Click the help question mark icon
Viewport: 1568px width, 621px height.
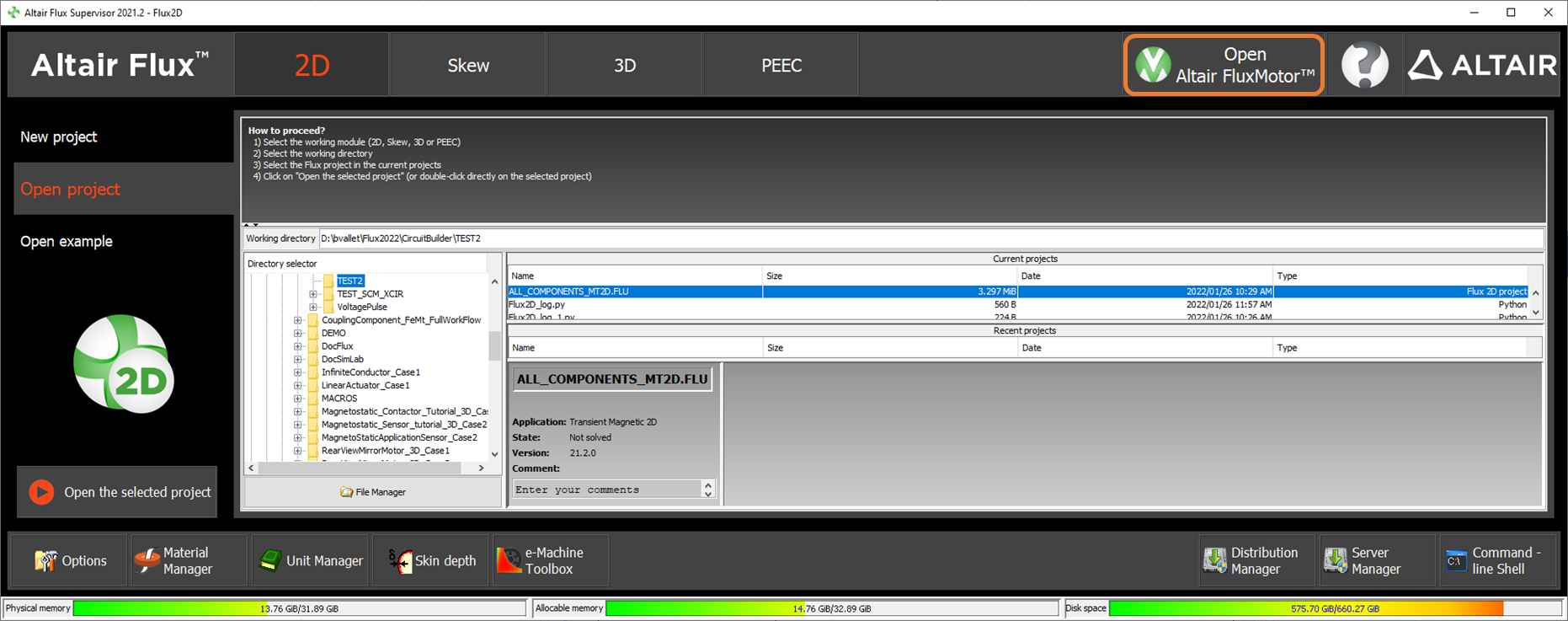click(1364, 65)
